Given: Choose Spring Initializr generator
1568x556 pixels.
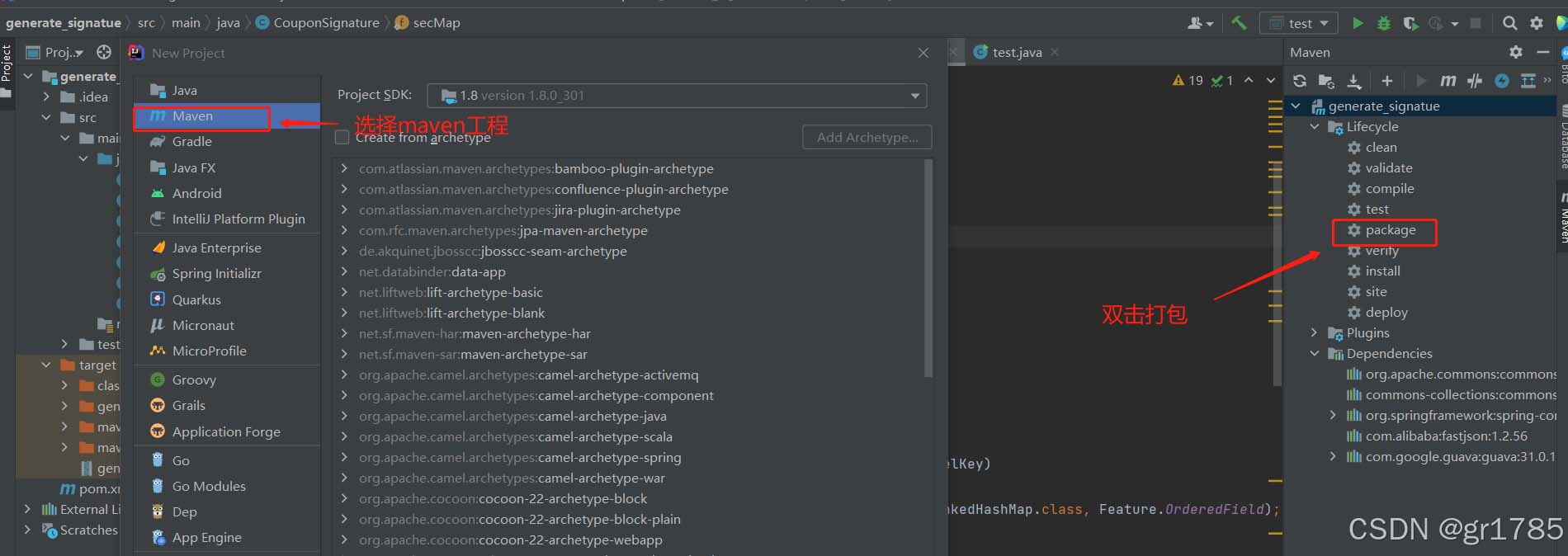Looking at the screenshot, I should [x=226, y=274].
